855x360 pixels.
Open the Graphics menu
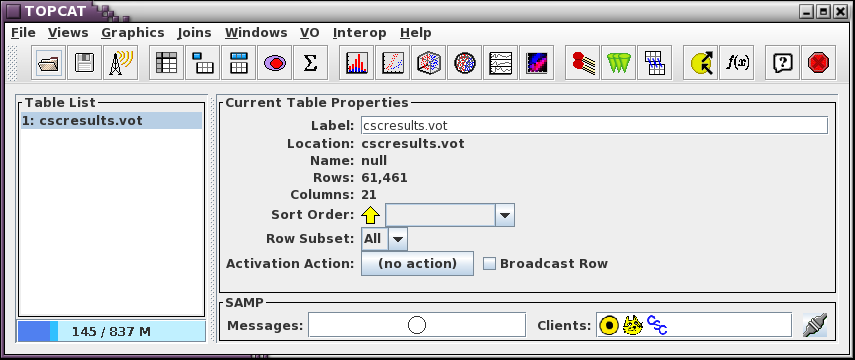(x=133, y=33)
